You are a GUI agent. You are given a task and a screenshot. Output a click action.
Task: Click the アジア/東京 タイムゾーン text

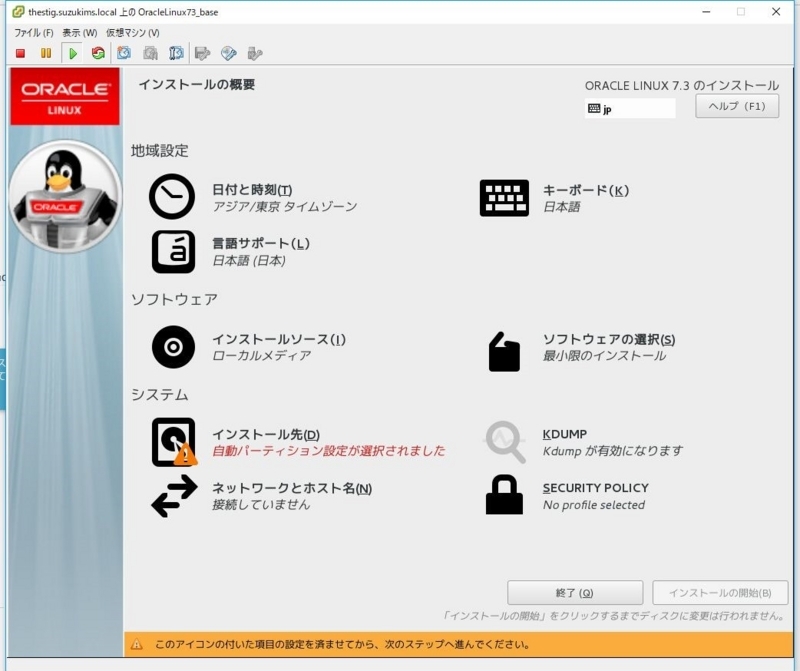tap(285, 207)
